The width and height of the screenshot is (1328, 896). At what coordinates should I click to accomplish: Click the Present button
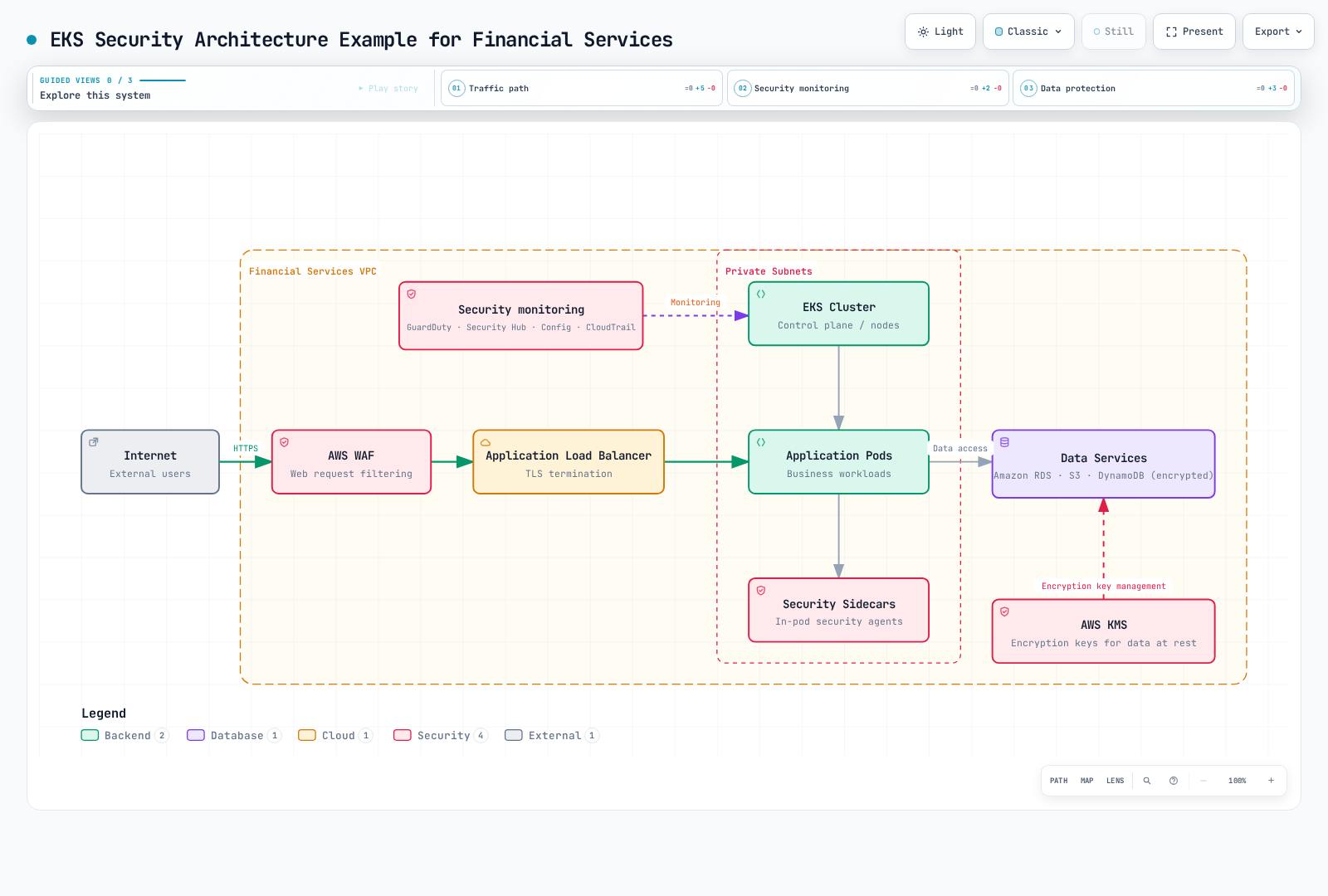click(1194, 32)
